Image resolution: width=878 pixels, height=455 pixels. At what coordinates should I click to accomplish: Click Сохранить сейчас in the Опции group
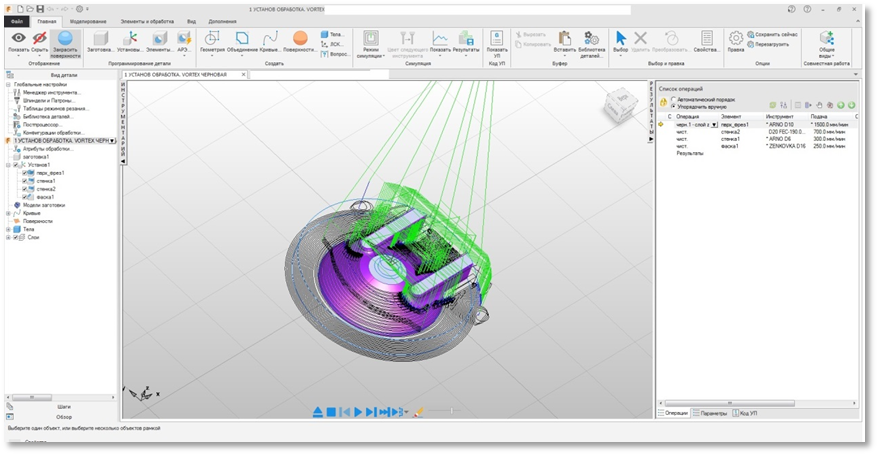tap(775, 34)
